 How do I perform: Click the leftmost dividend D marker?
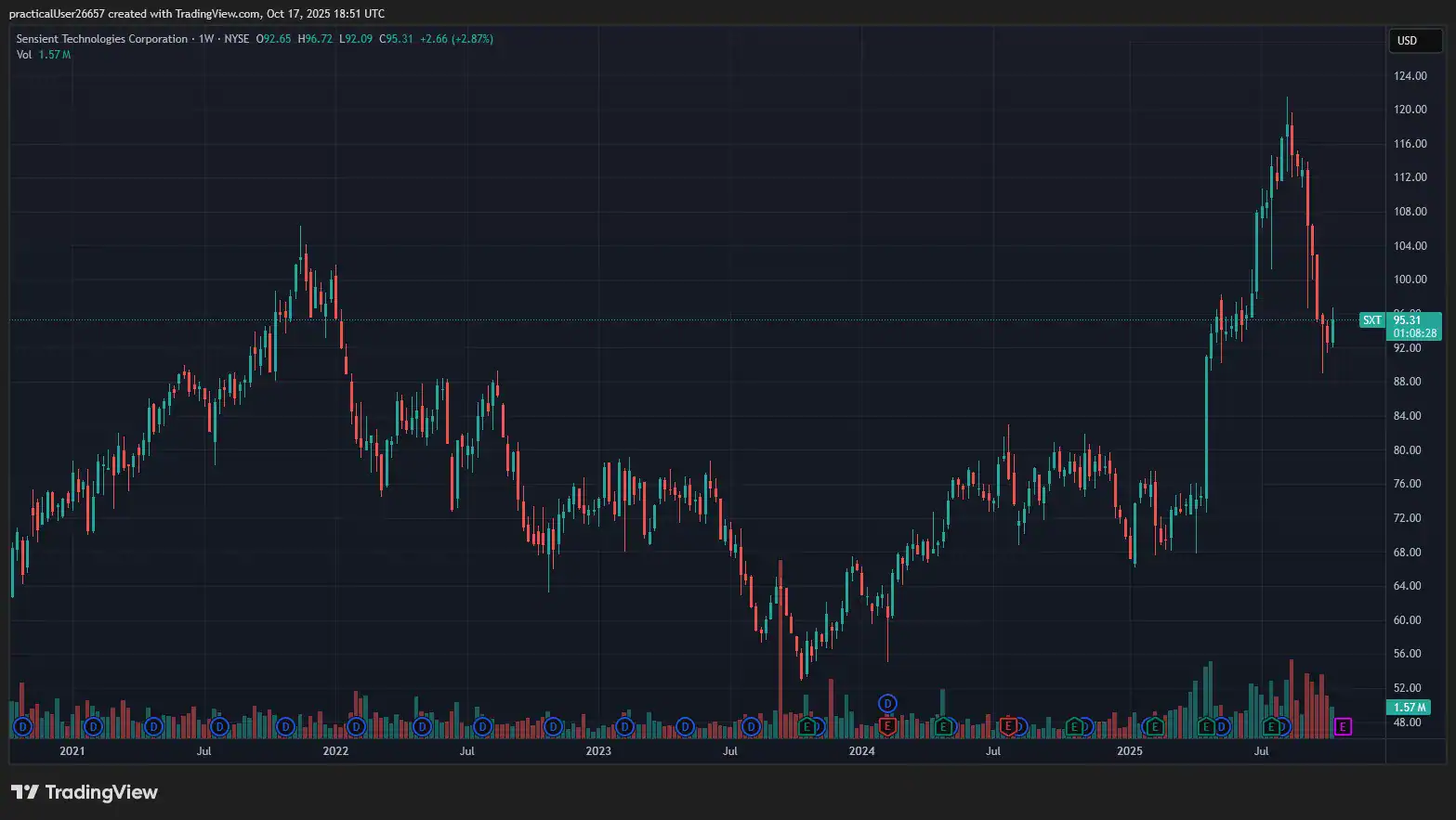pos(22,726)
